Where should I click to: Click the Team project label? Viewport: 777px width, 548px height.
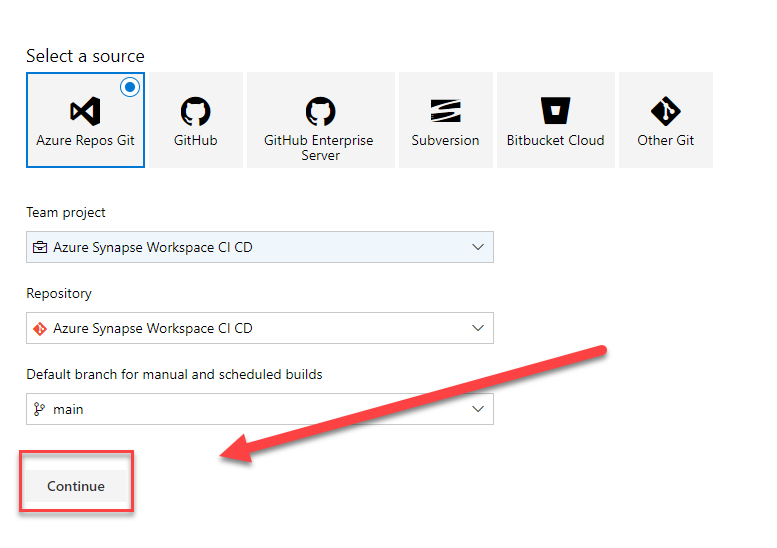[x=66, y=213]
